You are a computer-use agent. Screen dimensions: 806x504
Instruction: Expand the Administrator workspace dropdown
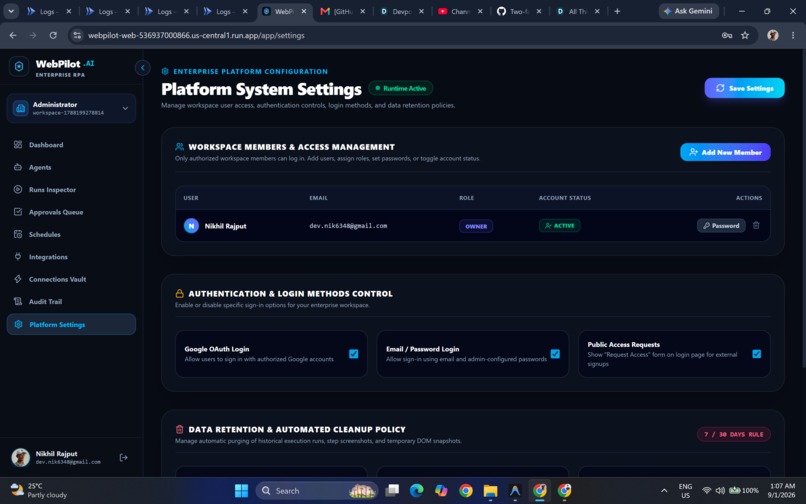click(x=71, y=108)
